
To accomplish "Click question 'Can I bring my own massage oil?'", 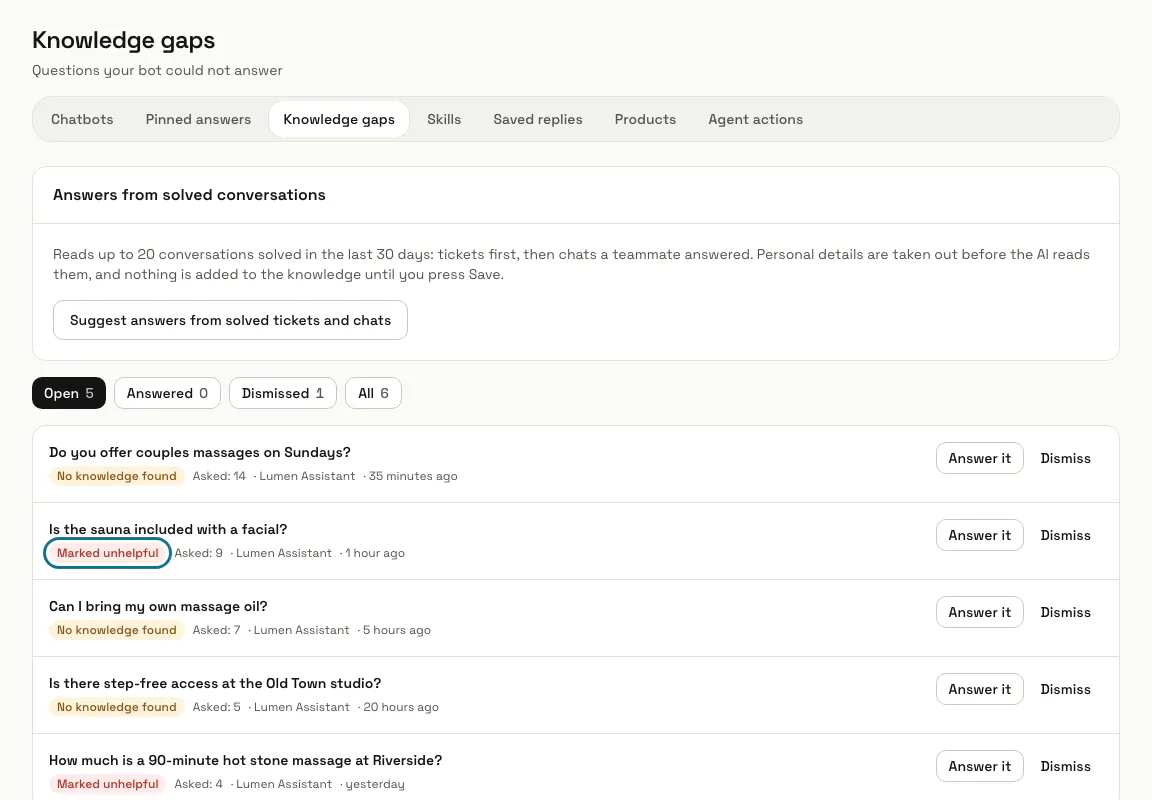I will point(158,607).
